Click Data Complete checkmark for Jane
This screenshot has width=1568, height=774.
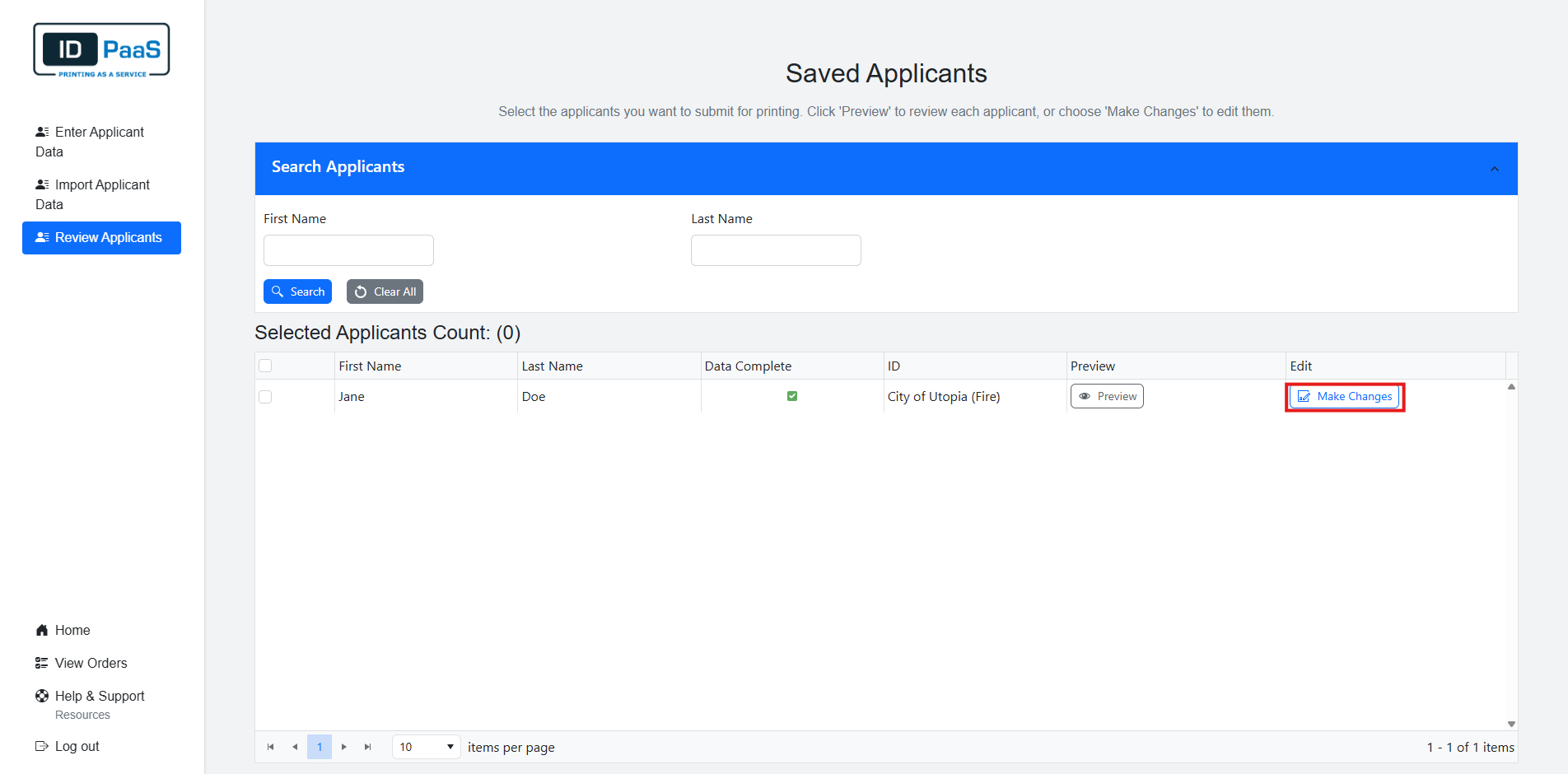click(792, 396)
